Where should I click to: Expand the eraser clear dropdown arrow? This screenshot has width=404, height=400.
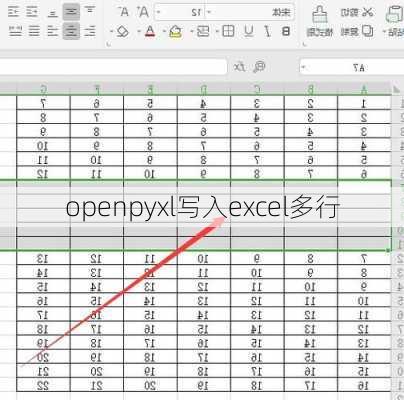112,32
